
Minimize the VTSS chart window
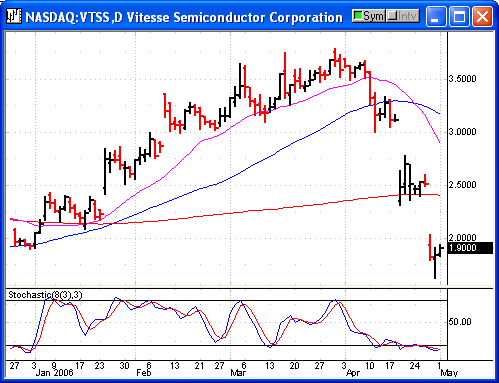pyautogui.click(x=436, y=16)
